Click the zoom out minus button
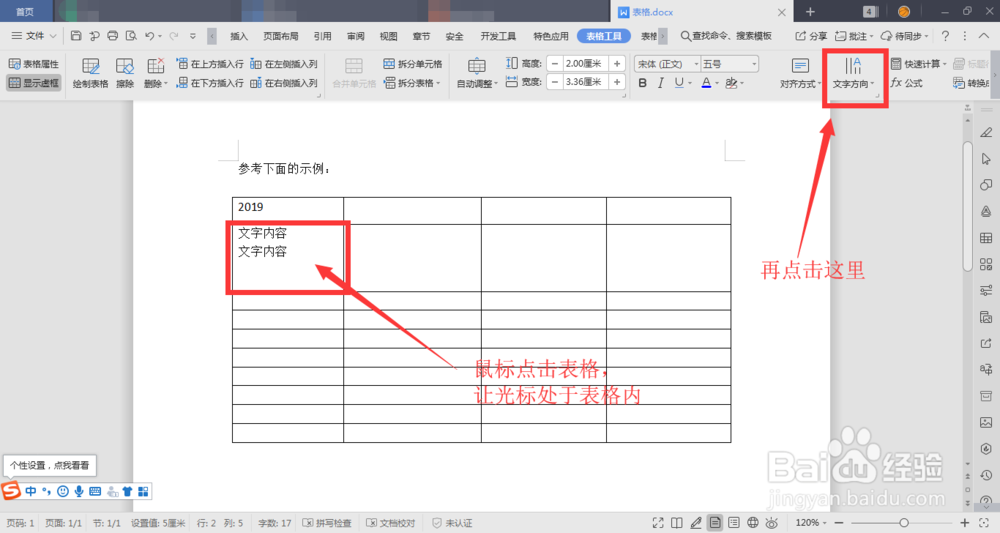Image resolution: width=1000 pixels, height=533 pixels. [839, 523]
